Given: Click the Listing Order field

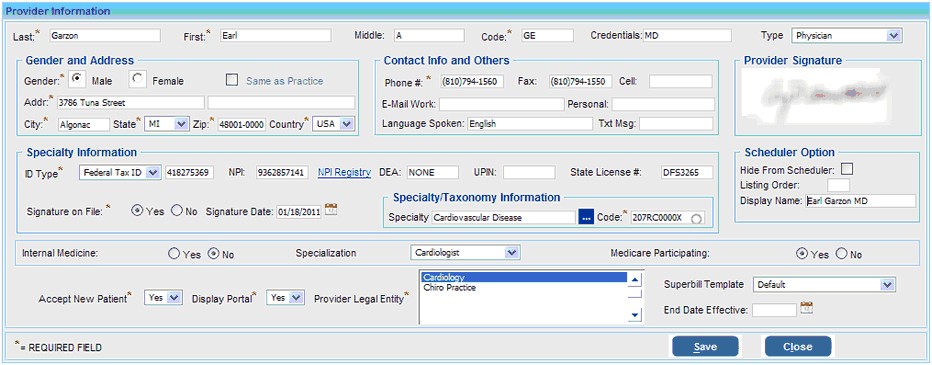Looking at the screenshot, I should click(x=839, y=185).
